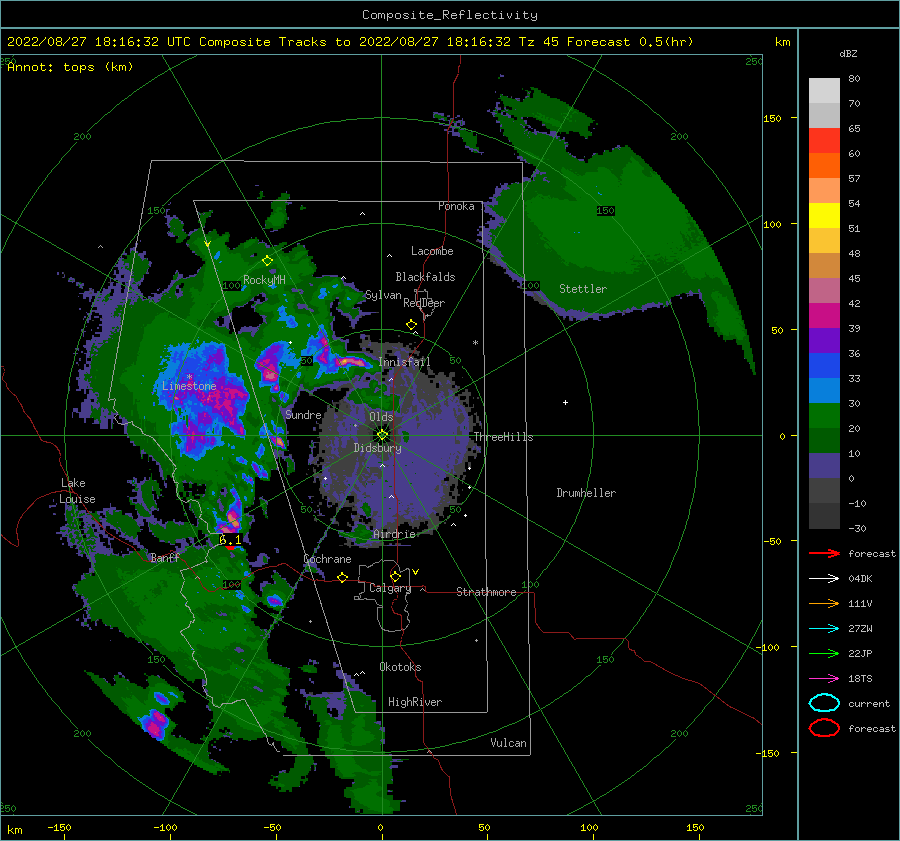Image resolution: width=900 pixels, height=841 pixels.
Task: Click the Didsbury city label
Action: tap(378, 448)
